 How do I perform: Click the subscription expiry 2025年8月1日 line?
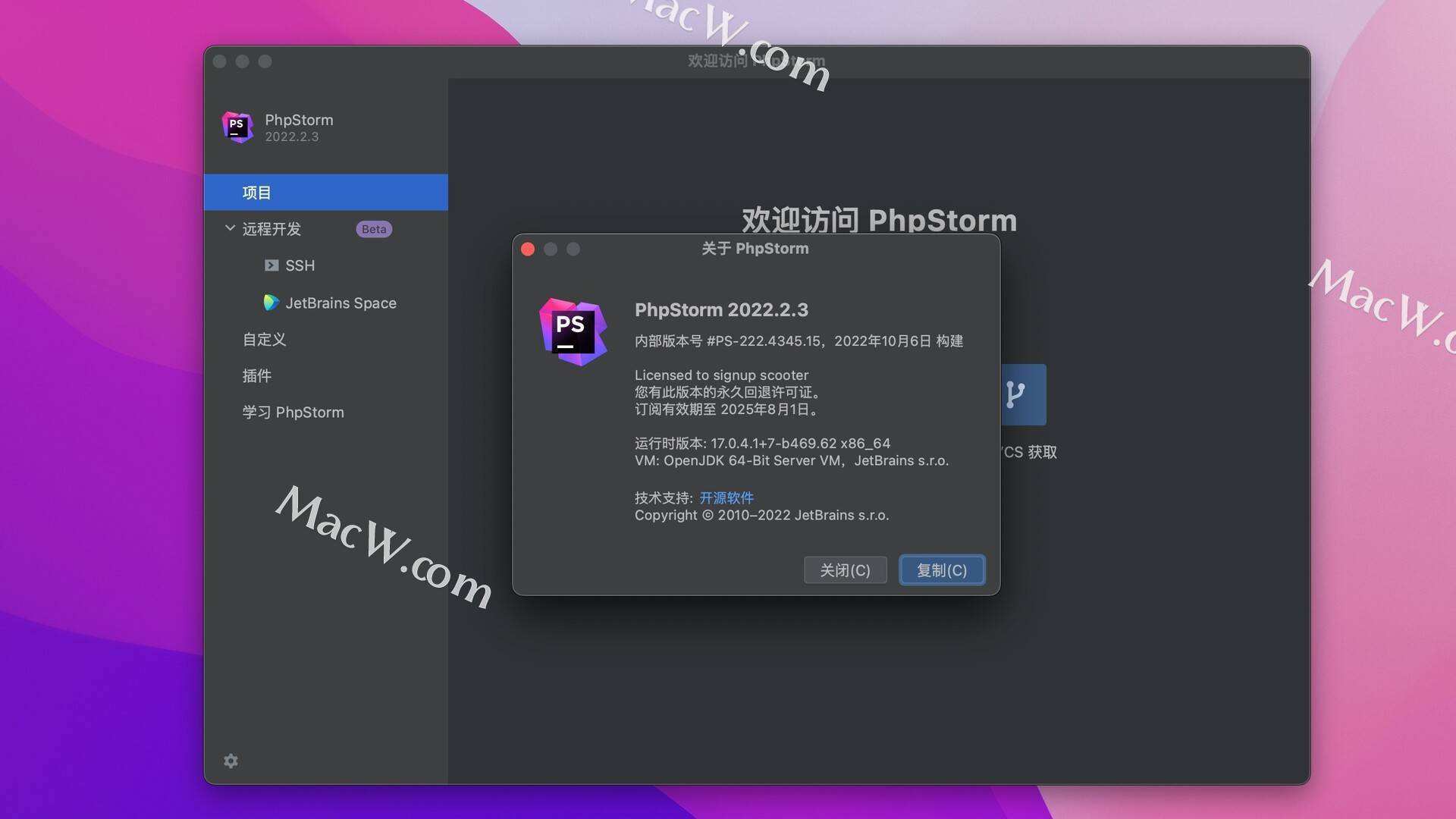coord(727,409)
